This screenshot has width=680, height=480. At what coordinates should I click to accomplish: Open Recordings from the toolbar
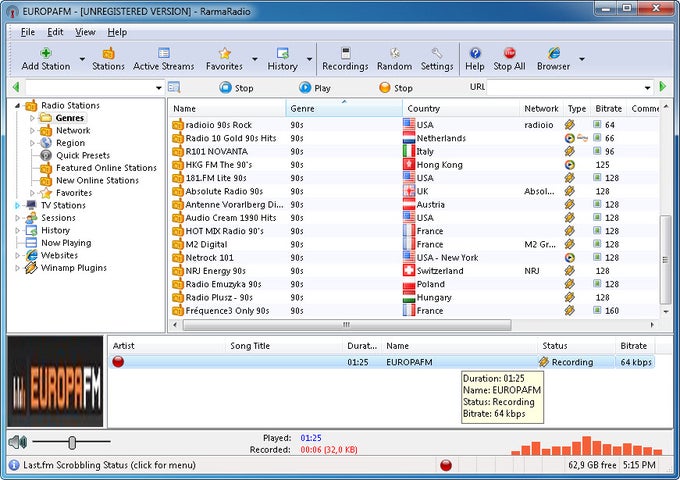[x=345, y=59]
